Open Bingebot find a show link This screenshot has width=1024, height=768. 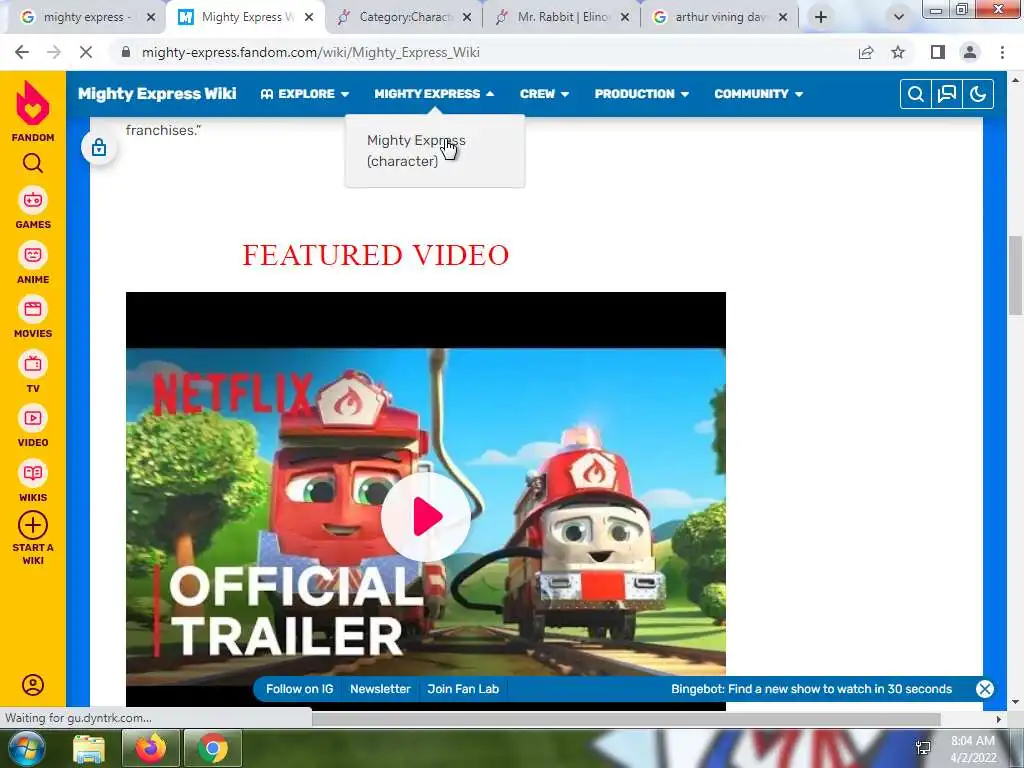click(x=811, y=689)
